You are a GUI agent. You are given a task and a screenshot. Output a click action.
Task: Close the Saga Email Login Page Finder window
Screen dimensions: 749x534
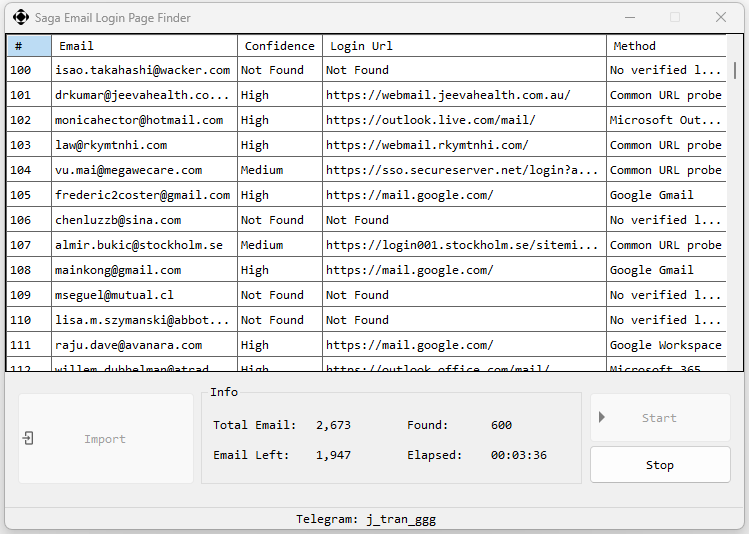pos(721,18)
